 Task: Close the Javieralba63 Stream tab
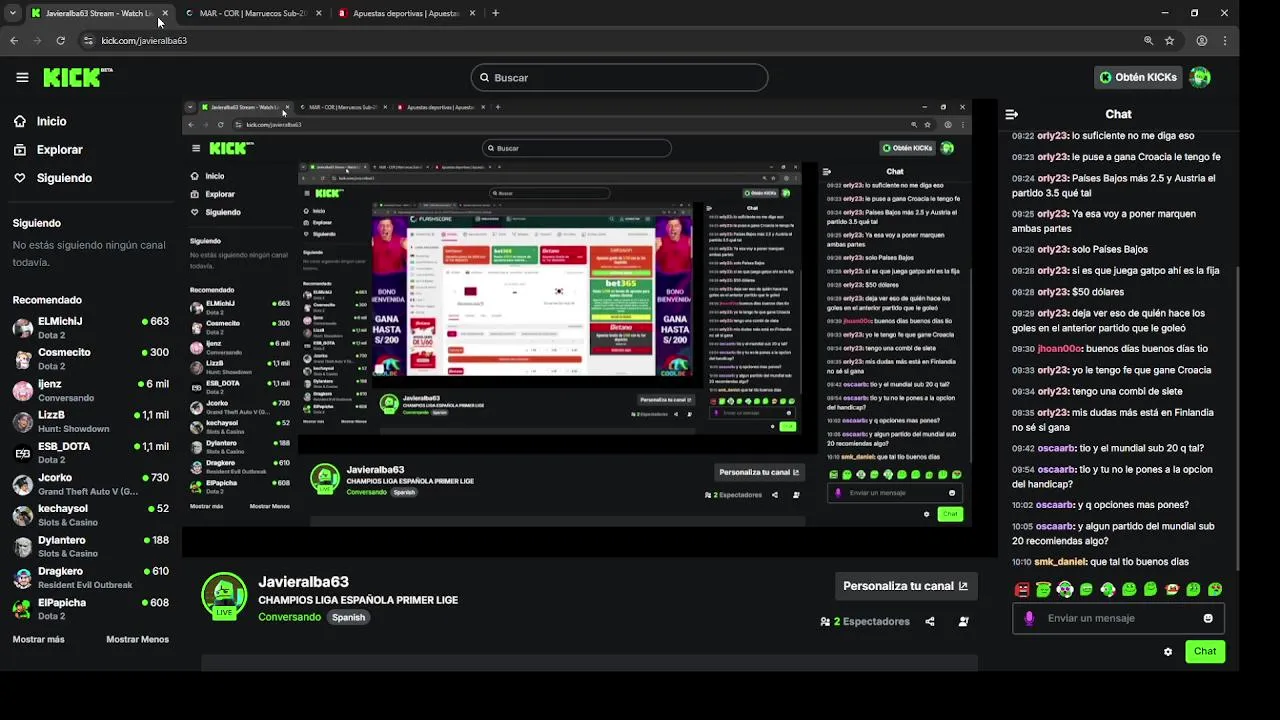click(x=165, y=13)
